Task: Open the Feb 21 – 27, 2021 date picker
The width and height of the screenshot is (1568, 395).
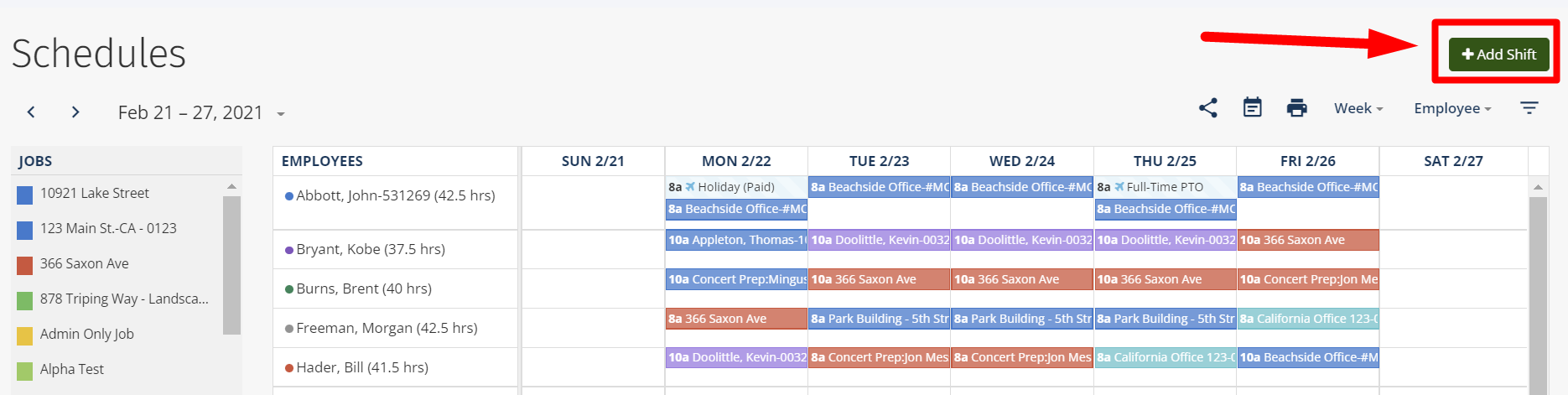Action: pyautogui.click(x=201, y=112)
